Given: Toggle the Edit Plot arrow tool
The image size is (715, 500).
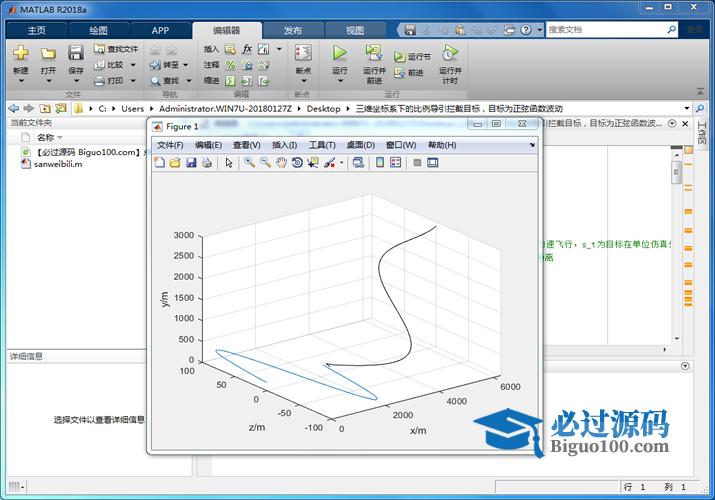Looking at the screenshot, I should [229, 163].
